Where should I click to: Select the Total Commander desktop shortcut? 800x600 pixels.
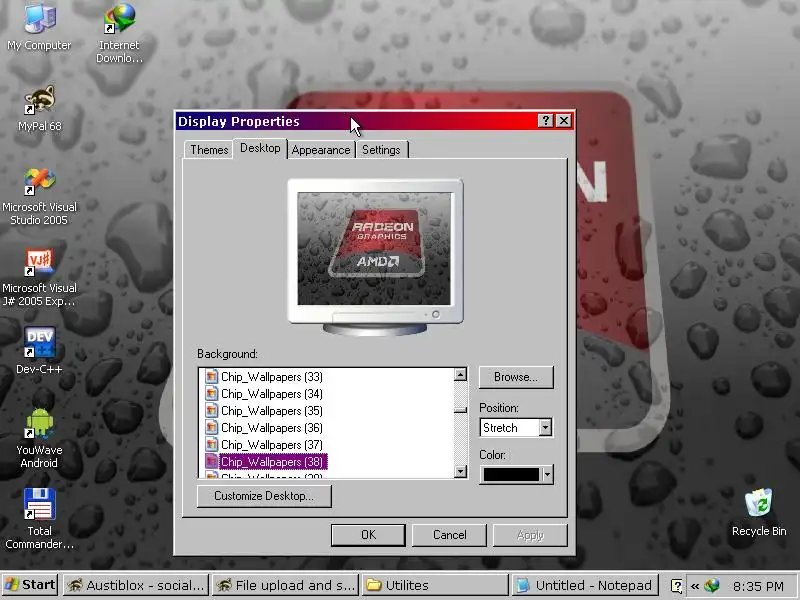point(39,518)
